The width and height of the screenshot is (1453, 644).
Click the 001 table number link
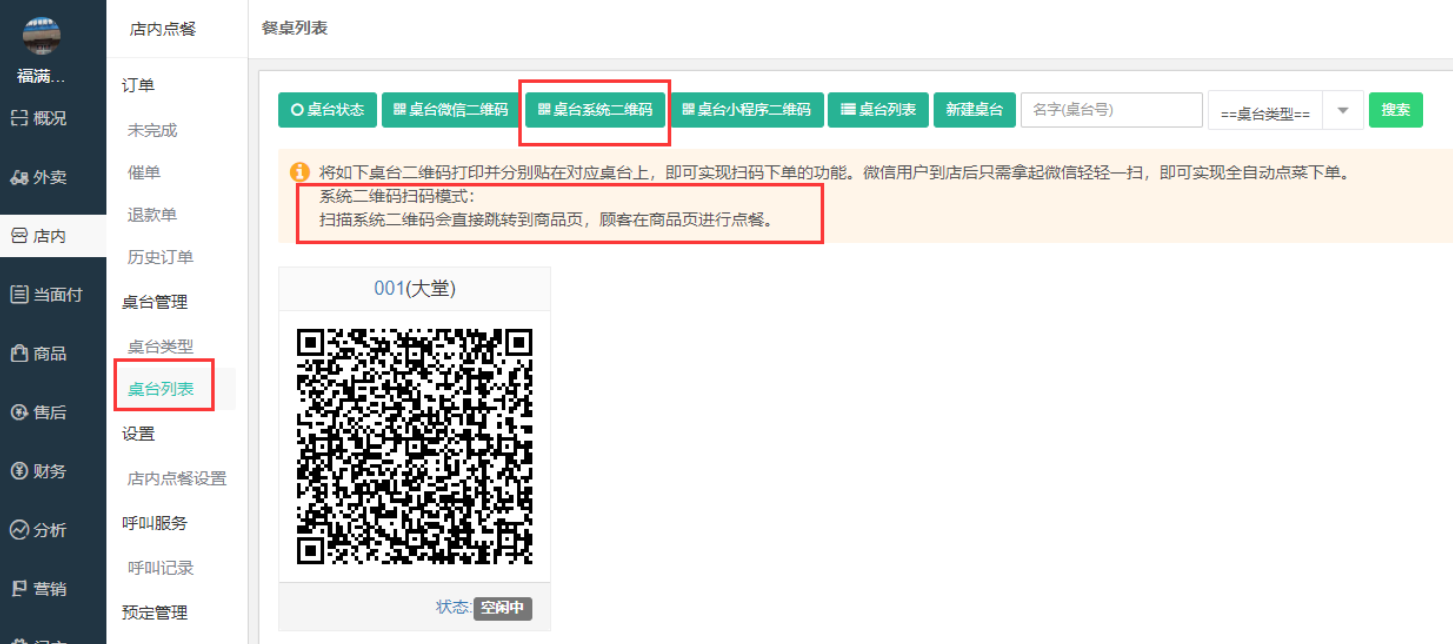(388, 288)
